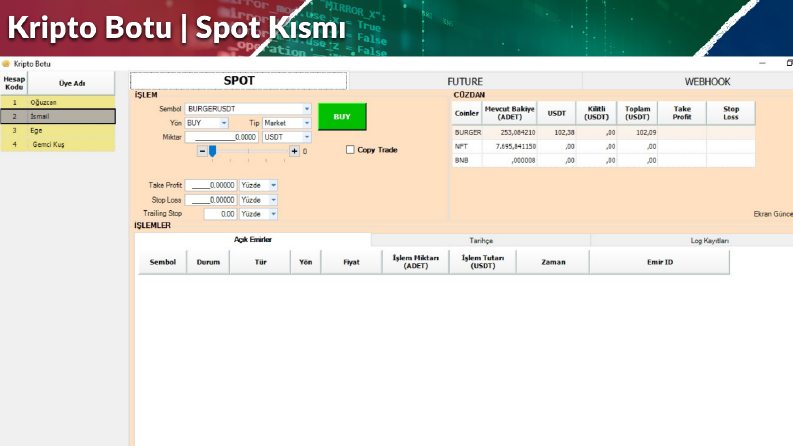Decrease amount with the minus slider button
Viewport: 793px width, 446px height.
[202, 151]
